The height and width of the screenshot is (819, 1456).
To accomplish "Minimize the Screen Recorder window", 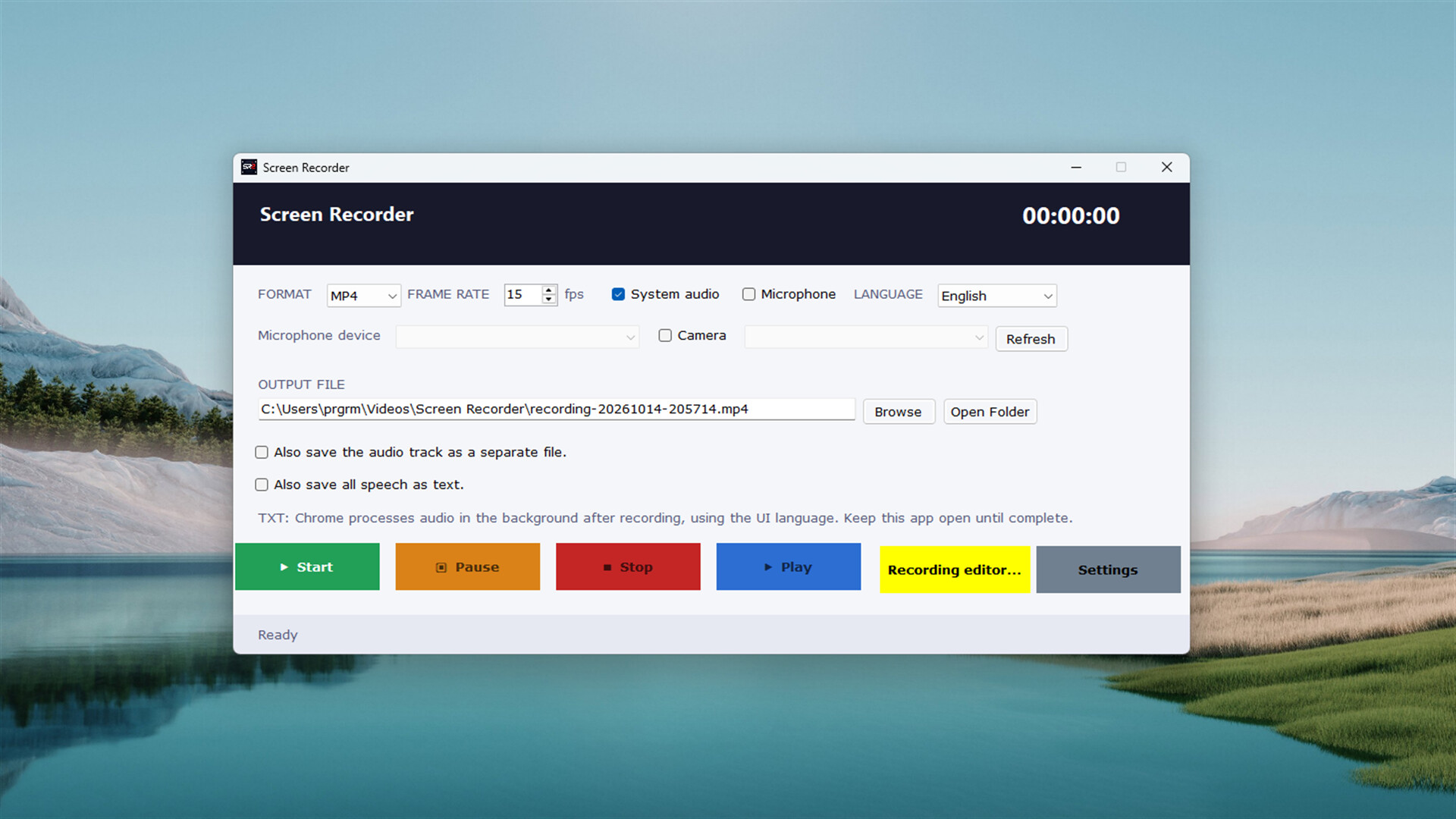I will pyautogui.click(x=1076, y=168).
